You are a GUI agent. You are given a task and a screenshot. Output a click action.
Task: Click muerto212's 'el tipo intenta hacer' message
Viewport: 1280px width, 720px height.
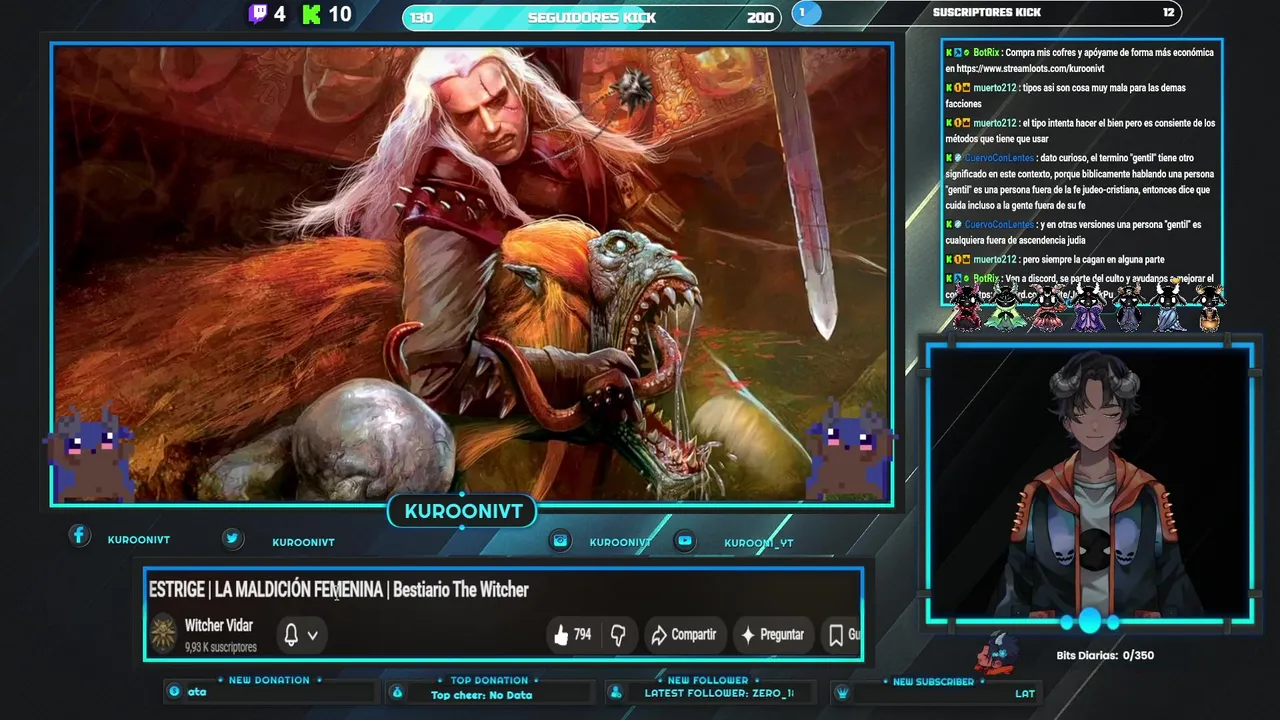coord(1080,131)
